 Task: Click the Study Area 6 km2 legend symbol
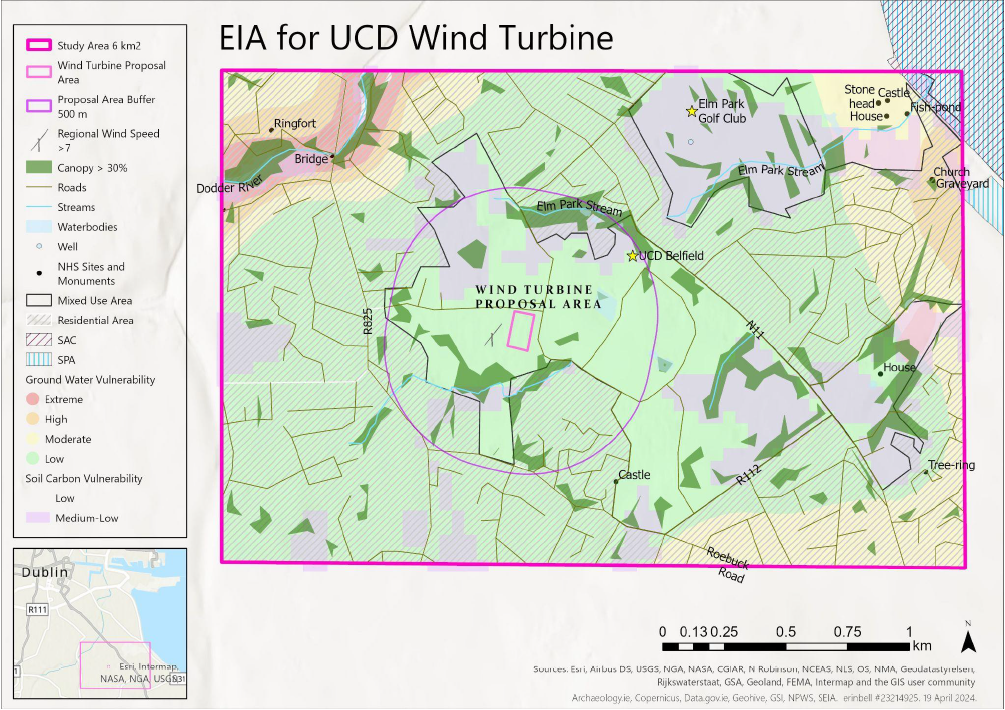(38, 44)
